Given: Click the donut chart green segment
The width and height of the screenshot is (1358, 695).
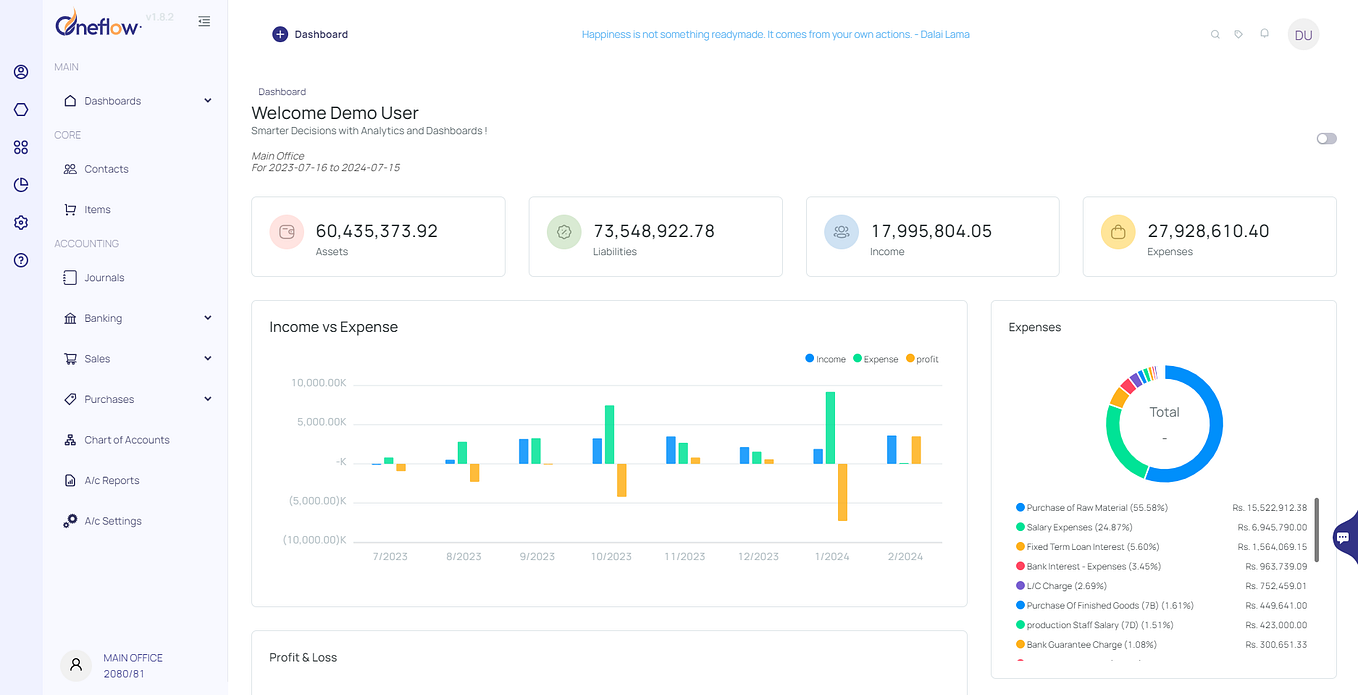Looking at the screenshot, I should click(1120, 445).
